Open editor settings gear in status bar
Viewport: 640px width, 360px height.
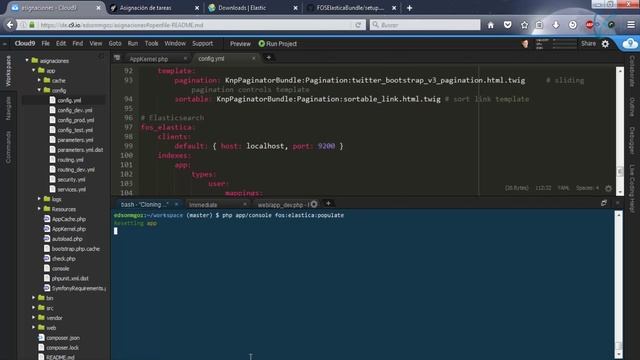pos(608,188)
